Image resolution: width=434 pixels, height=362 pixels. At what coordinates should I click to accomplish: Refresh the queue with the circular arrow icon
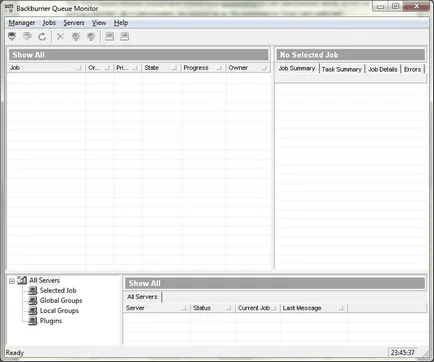click(42, 37)
